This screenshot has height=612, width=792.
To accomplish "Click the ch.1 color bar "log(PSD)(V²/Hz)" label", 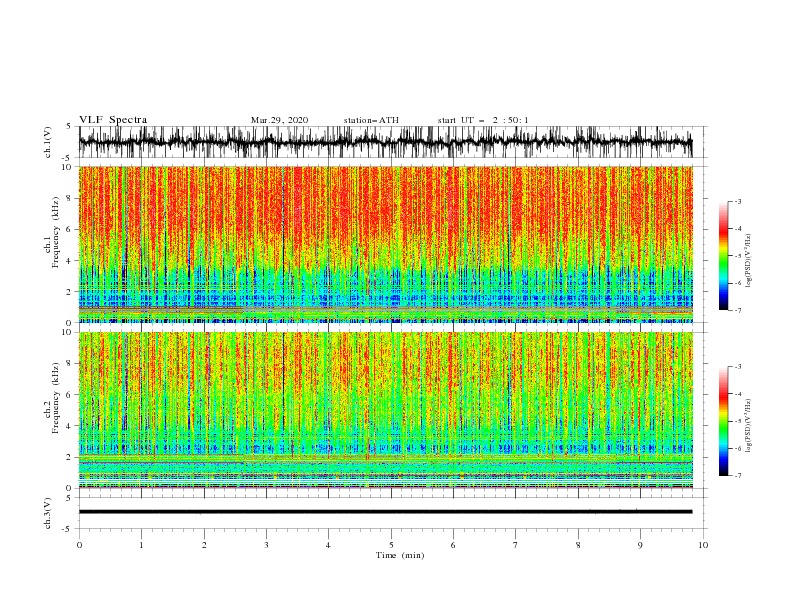I will 749,261.
